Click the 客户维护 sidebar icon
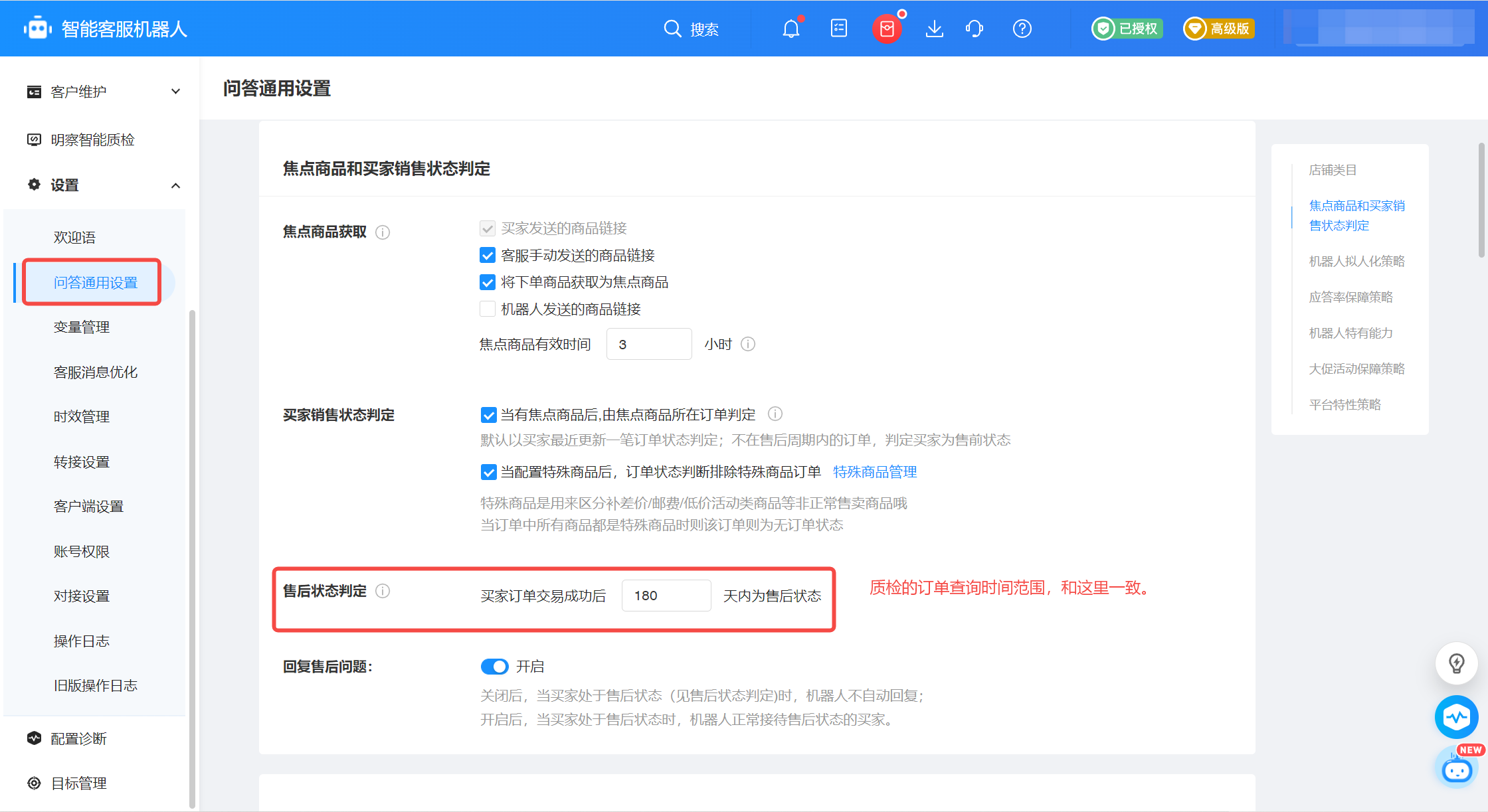The image size is (1488, 812). click(34, 92)
